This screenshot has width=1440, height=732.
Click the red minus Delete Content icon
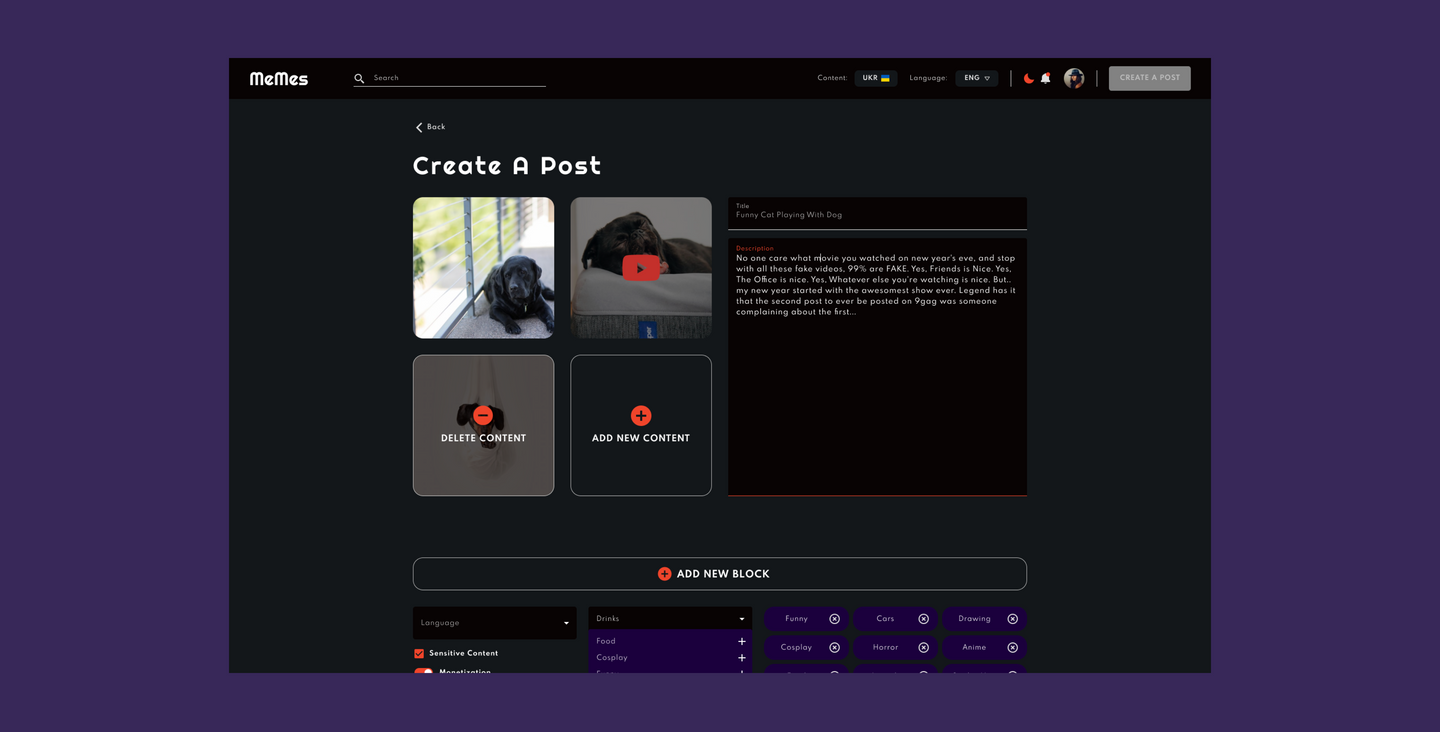click(483, 415)
